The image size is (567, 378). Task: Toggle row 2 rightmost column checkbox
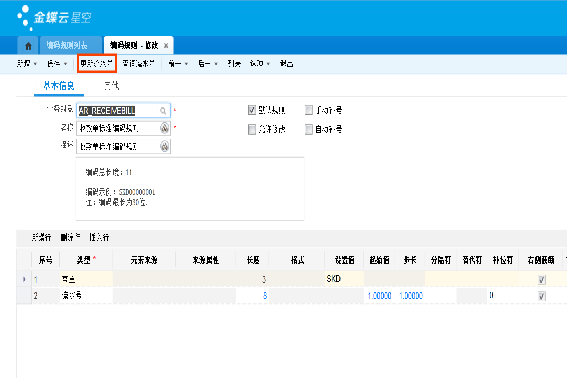pos(541,296)
